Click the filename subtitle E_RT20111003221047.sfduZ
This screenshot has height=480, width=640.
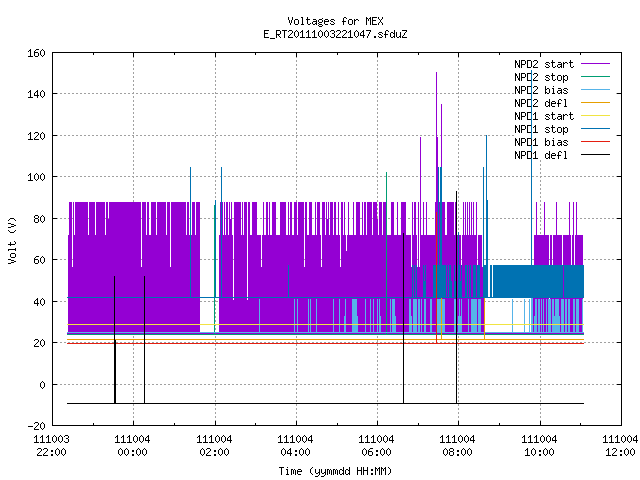click(x=336, y=34)
